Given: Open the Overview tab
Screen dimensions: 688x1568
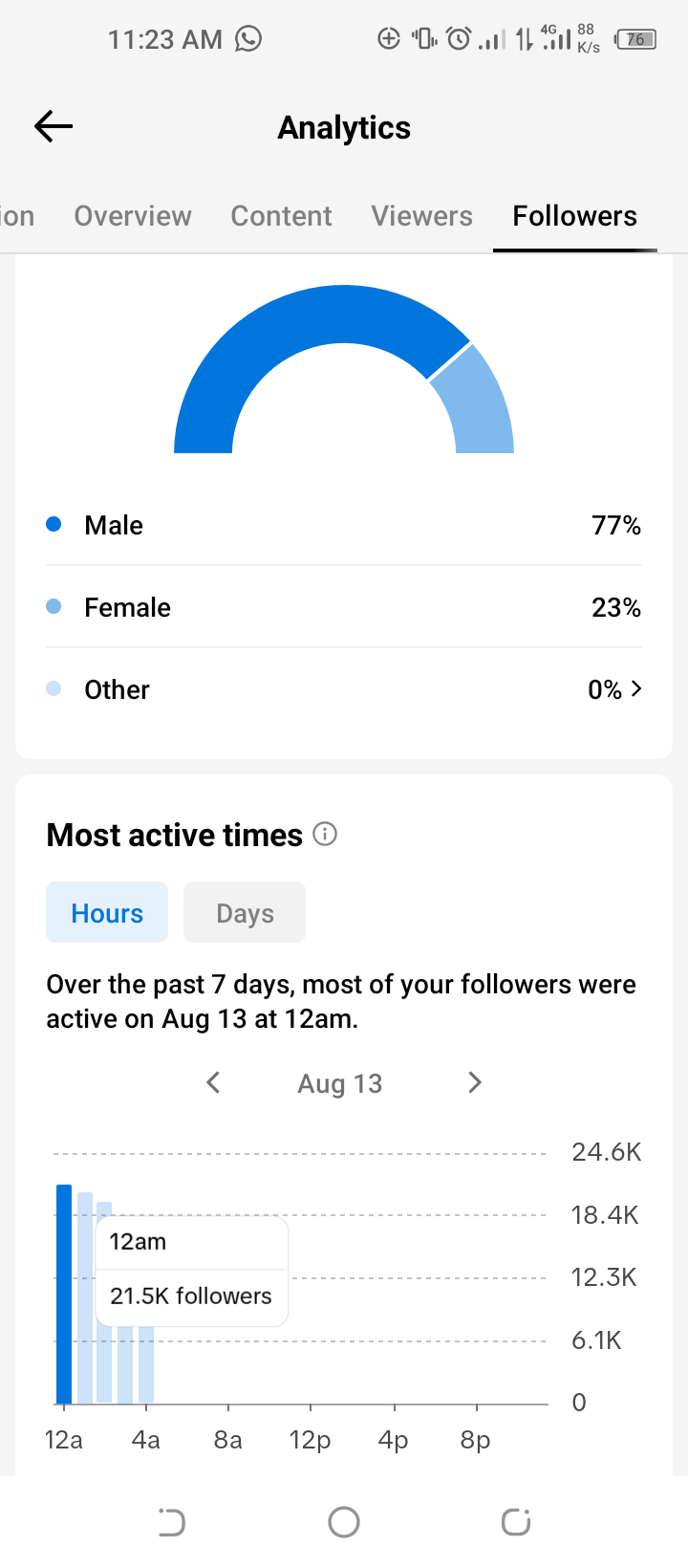Looking at the screenshot, I should point(133,216).
